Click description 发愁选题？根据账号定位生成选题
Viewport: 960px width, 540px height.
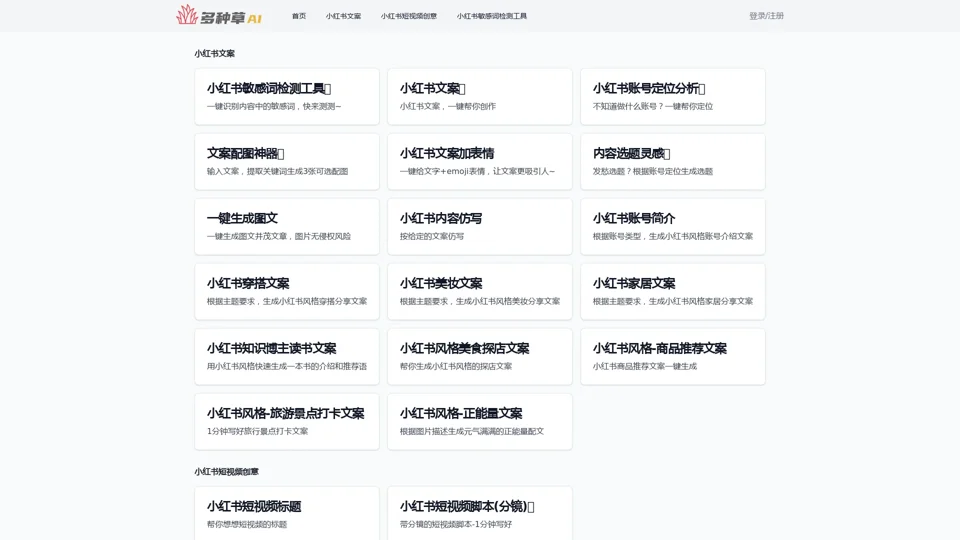653,171
